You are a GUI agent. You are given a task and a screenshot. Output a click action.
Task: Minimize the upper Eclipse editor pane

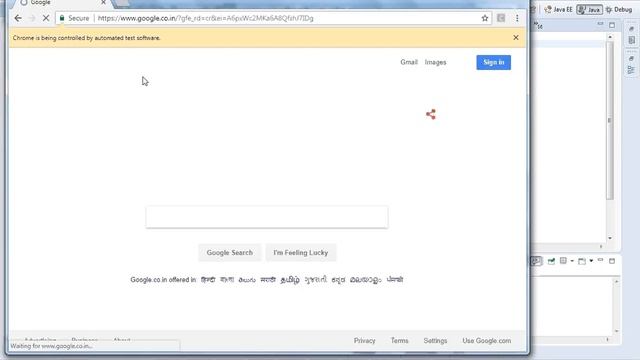click(x=600, y=24)
